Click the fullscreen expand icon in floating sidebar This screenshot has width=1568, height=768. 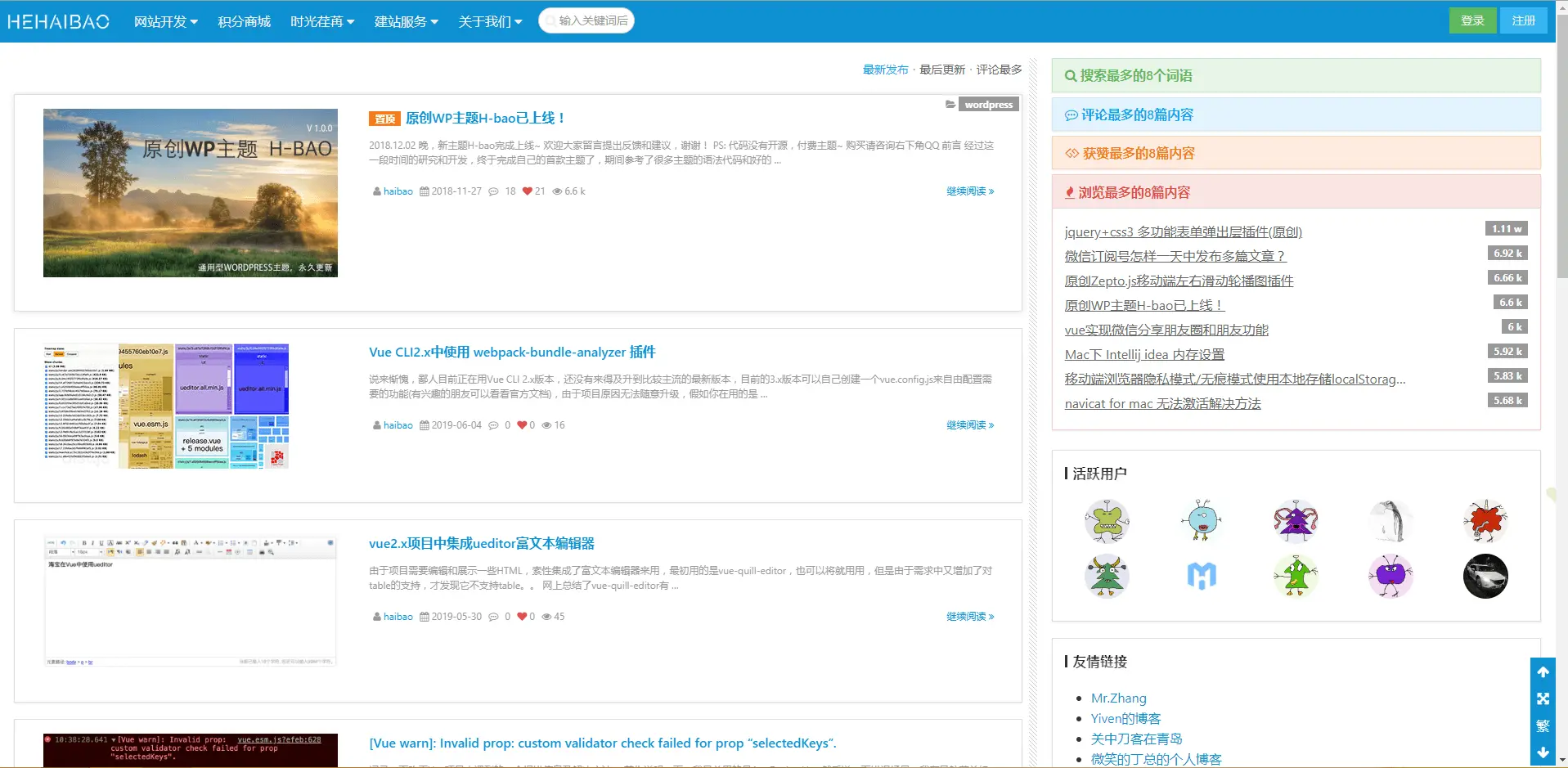1543,698
